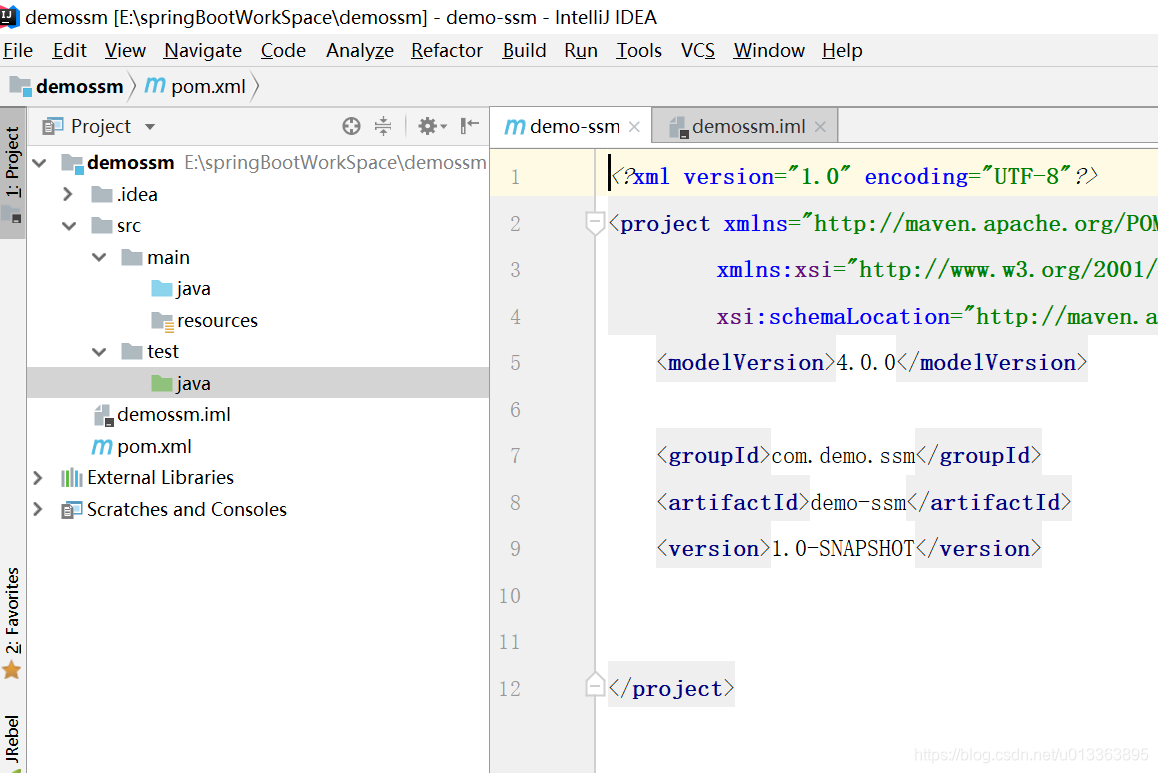Open the Refactor menu
The width and height of the screenshot is (1158, 773).
pyautogui.click(x=447, y=50)
